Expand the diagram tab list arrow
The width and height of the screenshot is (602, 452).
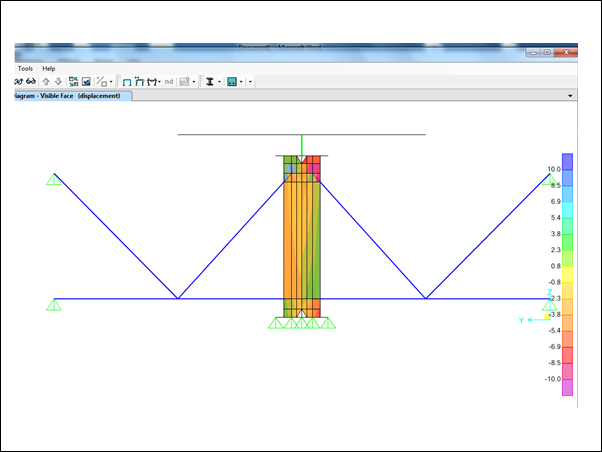click(569, 96)
